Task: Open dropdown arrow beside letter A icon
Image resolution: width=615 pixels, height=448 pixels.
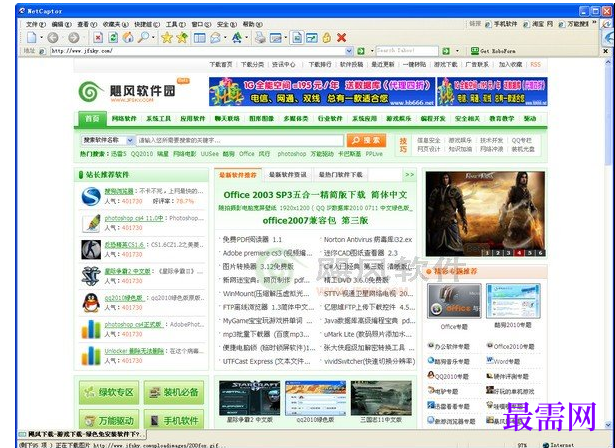Action: coord(246,38)
